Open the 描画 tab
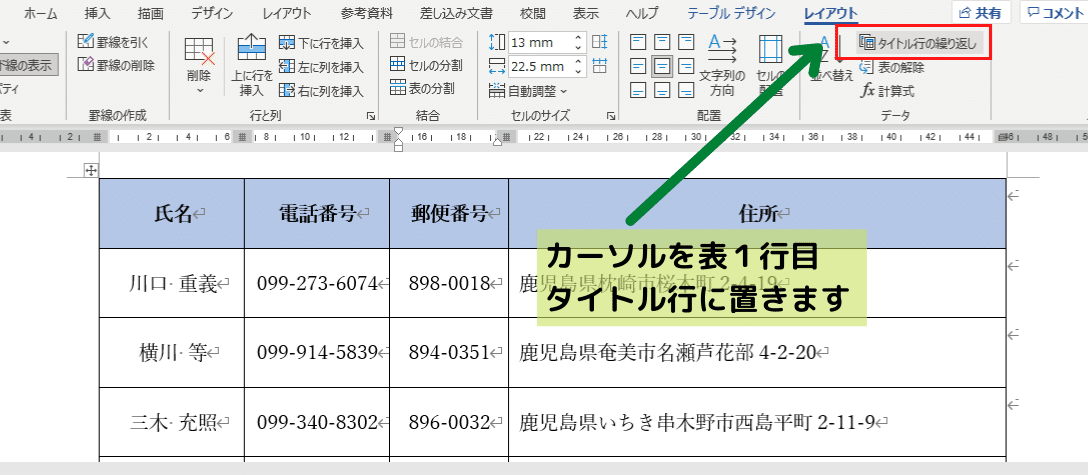Image resolution: width=1088 pixels, height=475 pixels. click(151, 13)
